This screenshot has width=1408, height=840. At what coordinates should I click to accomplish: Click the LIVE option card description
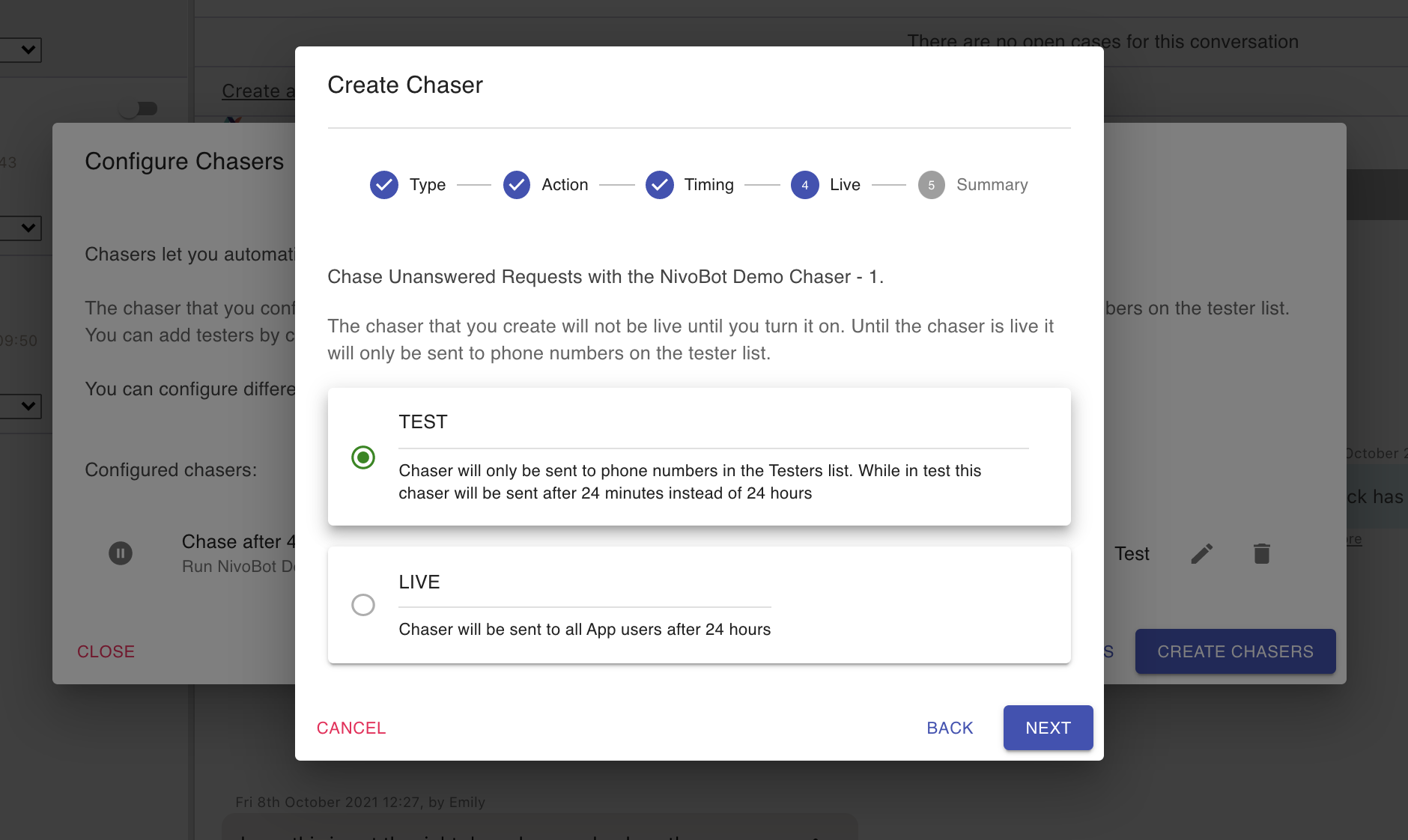pos(584,630)
